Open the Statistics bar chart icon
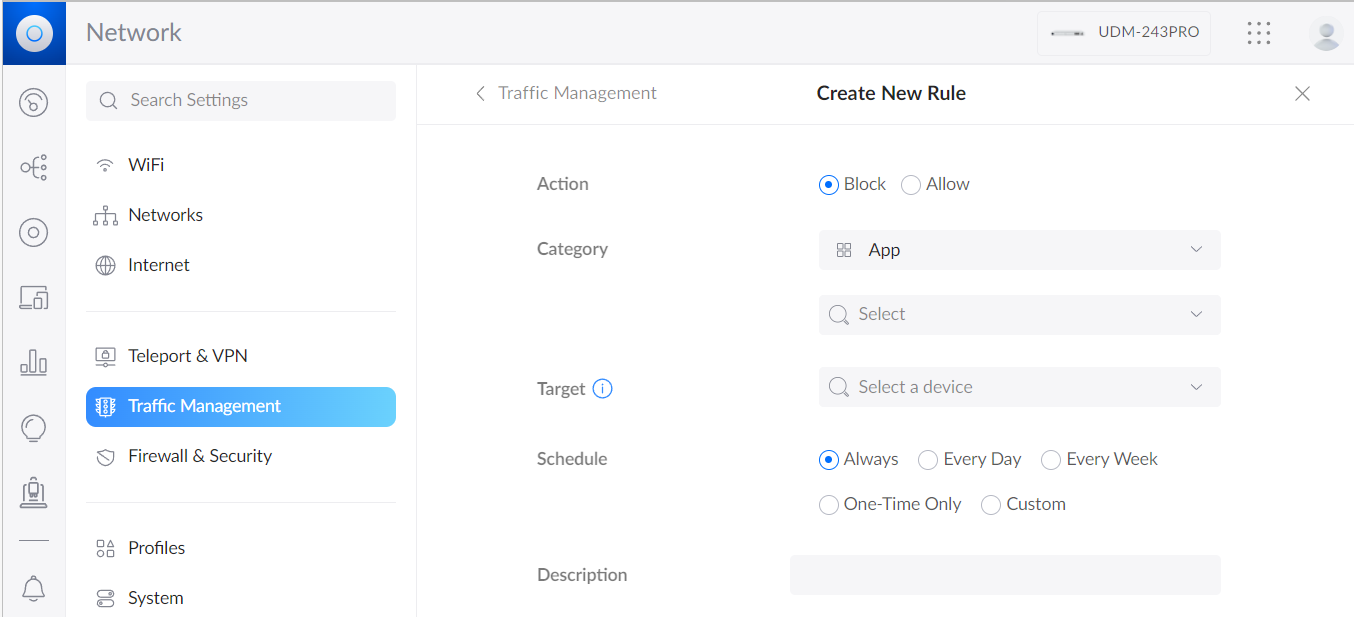 [x=33, y=362]
